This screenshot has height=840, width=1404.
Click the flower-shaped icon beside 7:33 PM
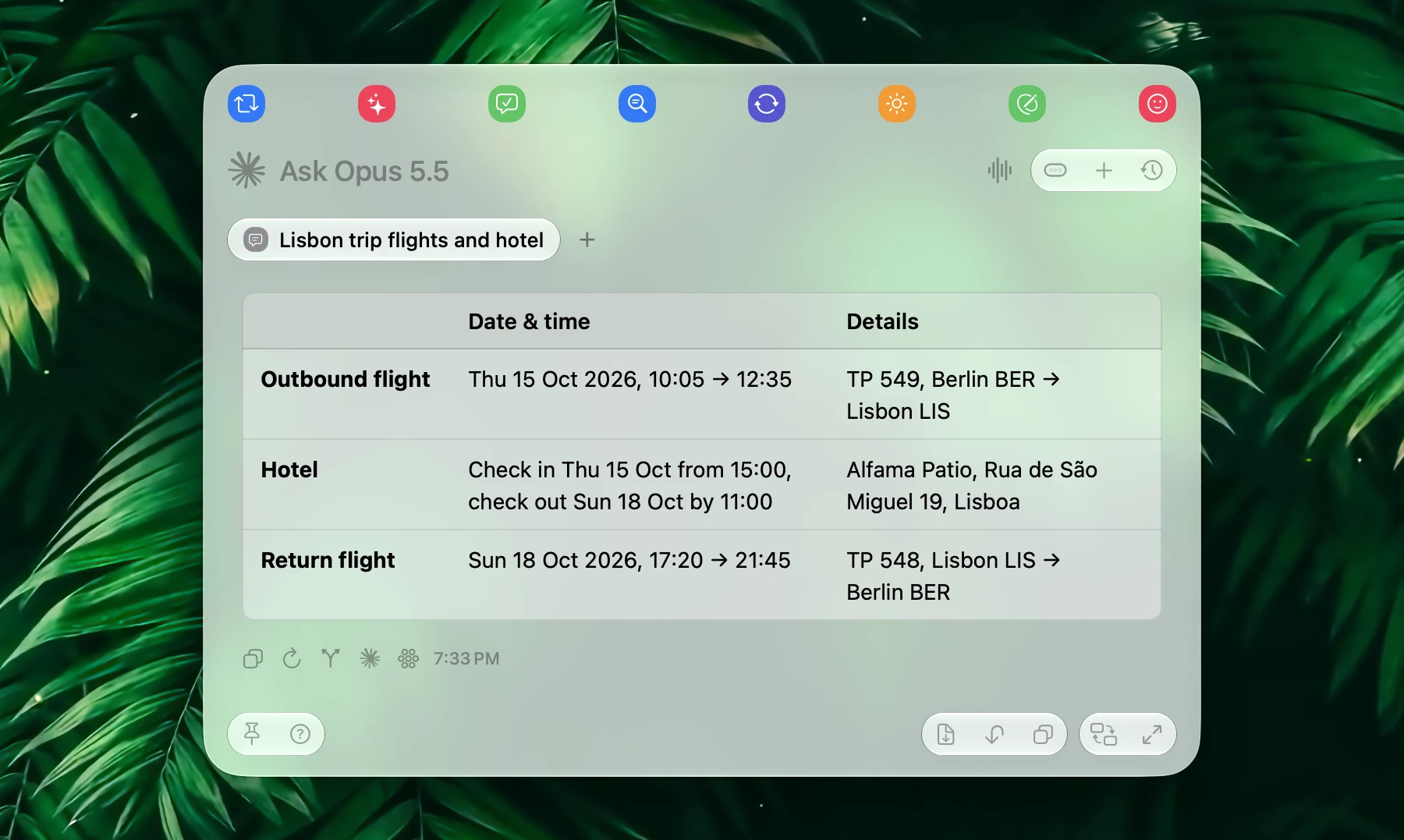coord(409,659)
